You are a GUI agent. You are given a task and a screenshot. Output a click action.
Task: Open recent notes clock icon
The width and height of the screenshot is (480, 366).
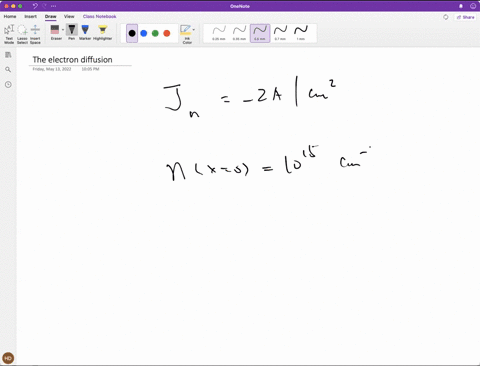8,85
